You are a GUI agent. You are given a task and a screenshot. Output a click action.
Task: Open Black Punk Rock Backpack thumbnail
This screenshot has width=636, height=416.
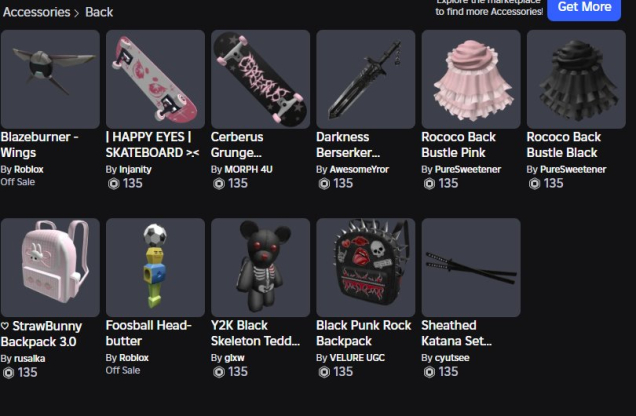tap(365, 268)
